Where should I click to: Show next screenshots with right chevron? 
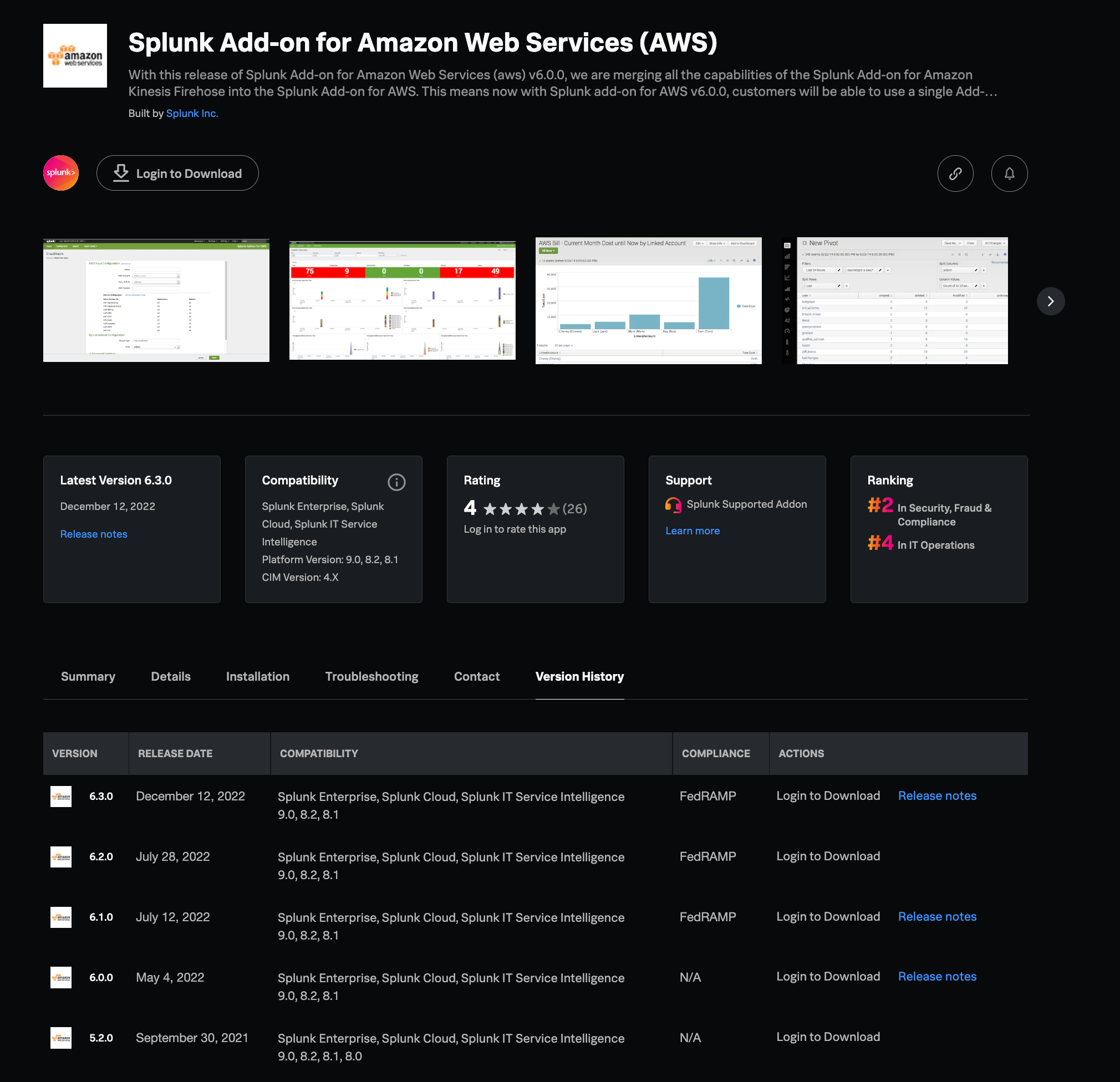(1050, 301)
